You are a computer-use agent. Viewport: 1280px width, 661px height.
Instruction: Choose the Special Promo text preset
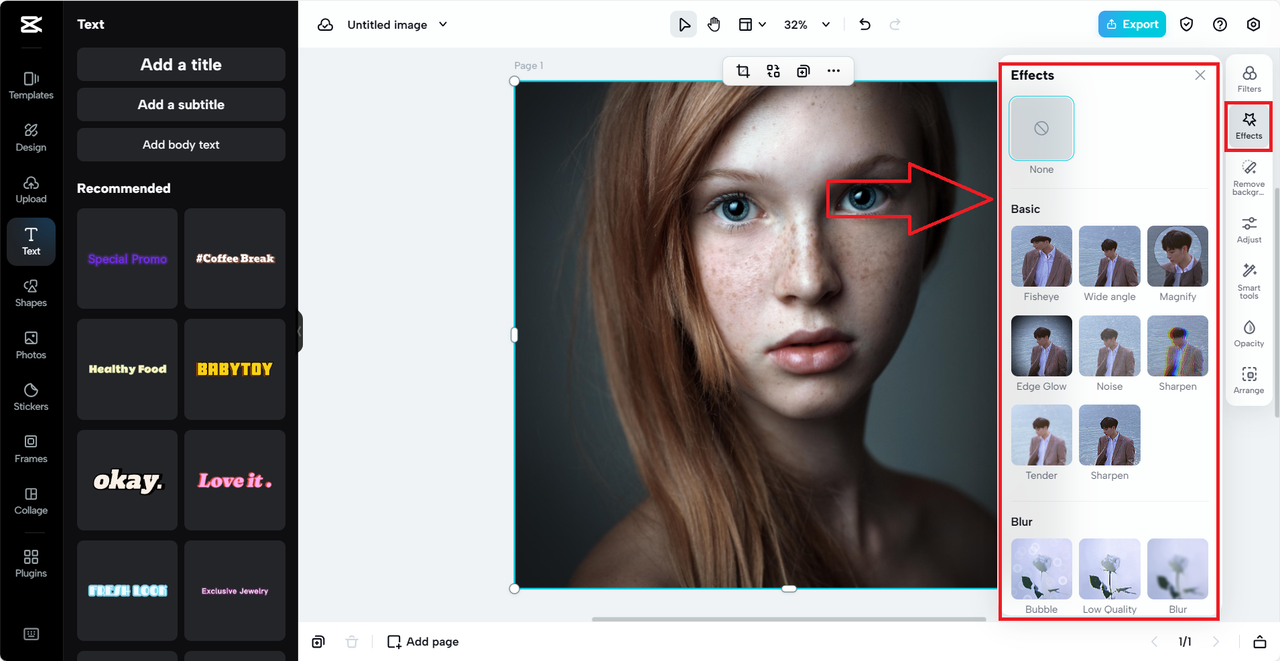(x=127, y=258)
